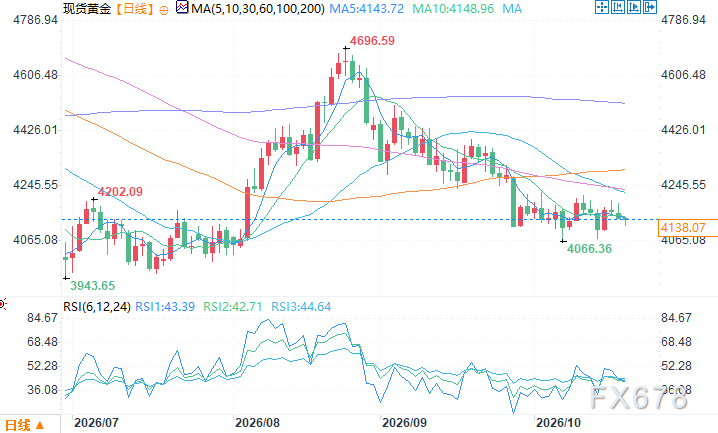This screenshot has height=433, width=718.
Task: Click the left RSI axis 84.67 level
Action: pyautogui.click(x=42, y=318)
